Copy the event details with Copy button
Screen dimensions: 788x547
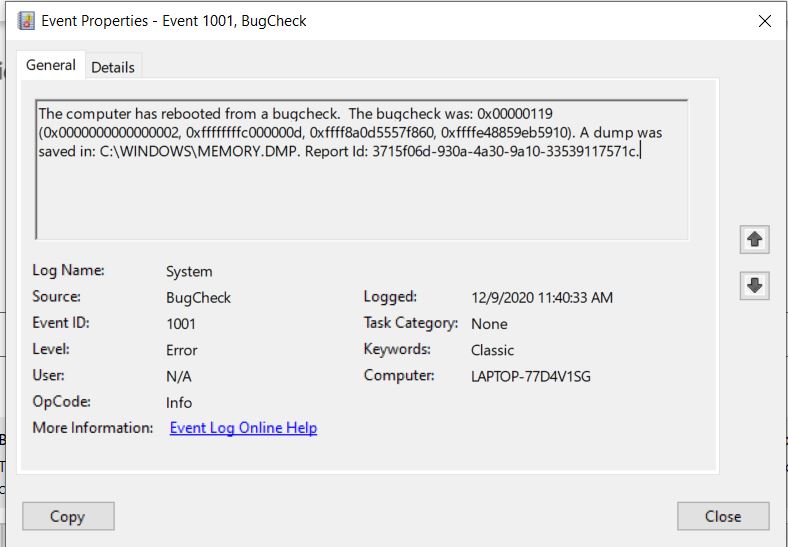point(68,516)
